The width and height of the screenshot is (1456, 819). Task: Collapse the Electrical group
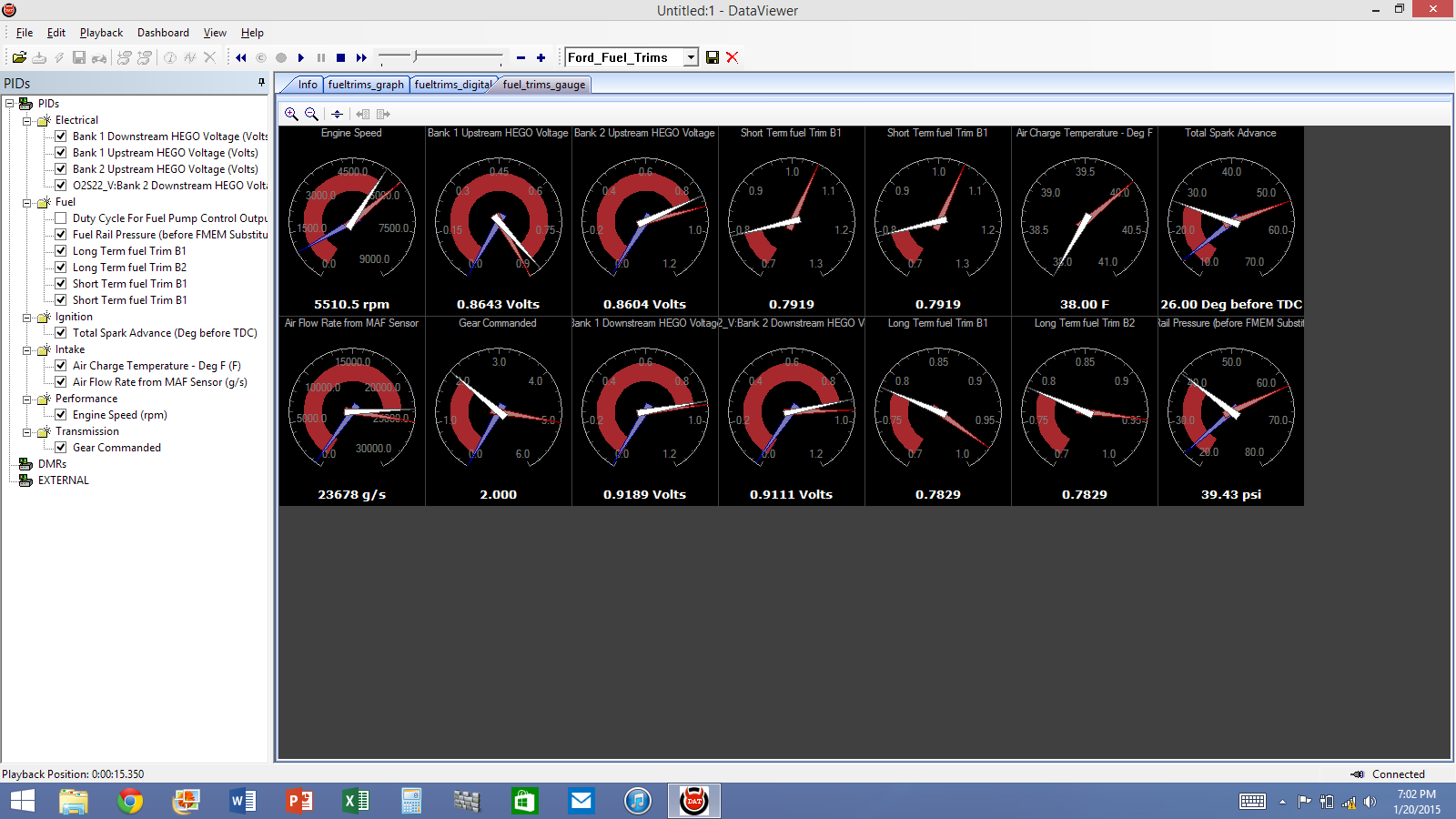27,120
